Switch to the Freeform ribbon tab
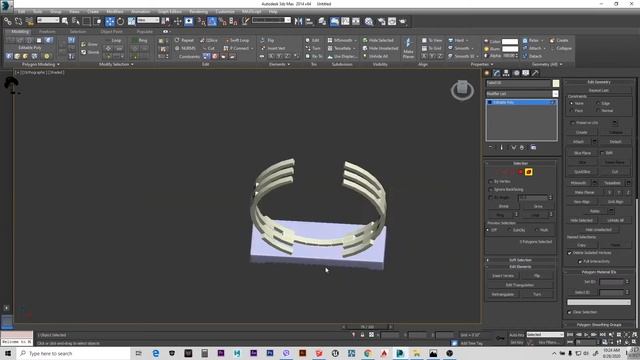 tap(47, 31)
